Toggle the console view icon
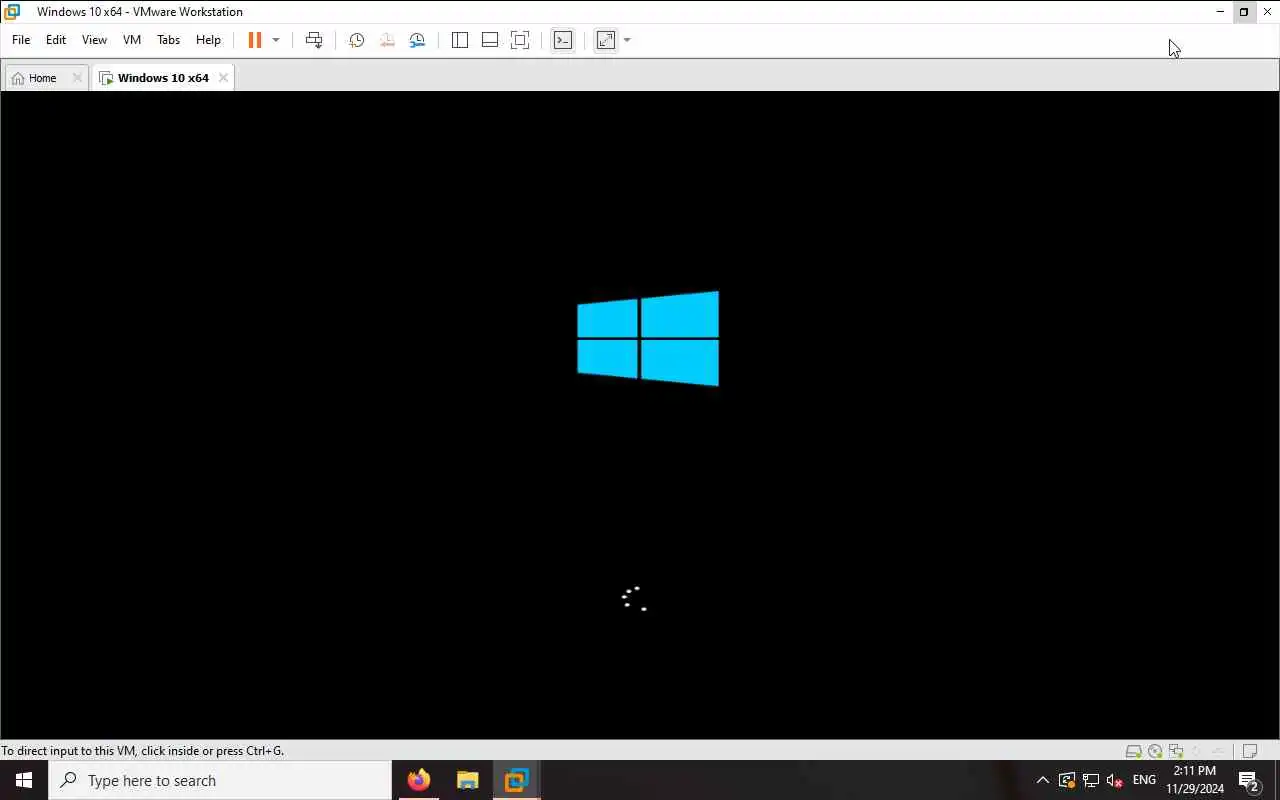 pyautogui.click(x=563, y=40)
